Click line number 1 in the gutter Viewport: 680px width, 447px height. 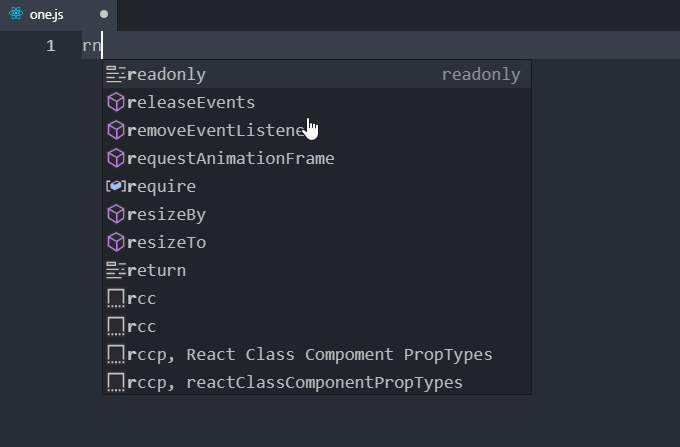tap(50, 46)
